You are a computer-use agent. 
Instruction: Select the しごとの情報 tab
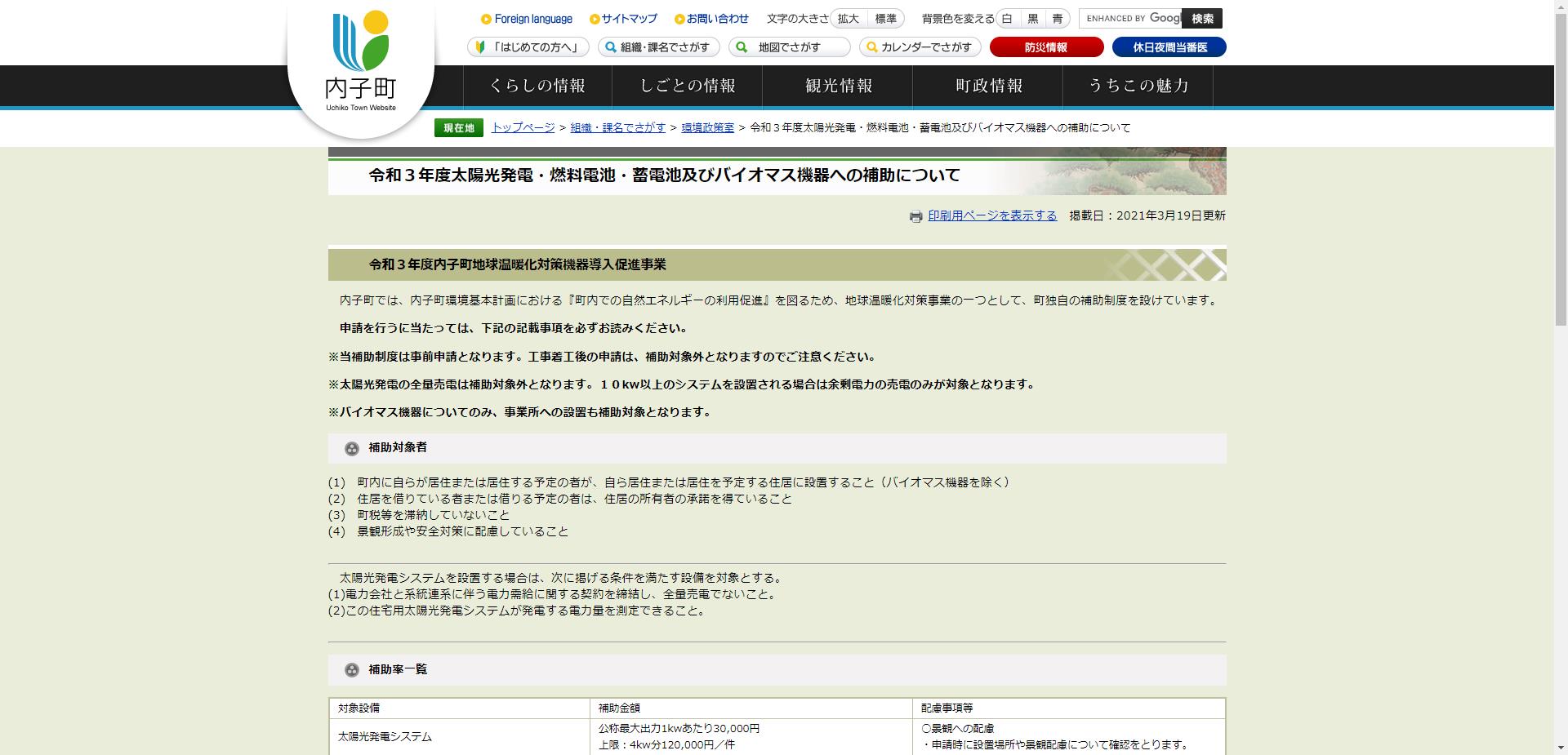click(690, 86)
